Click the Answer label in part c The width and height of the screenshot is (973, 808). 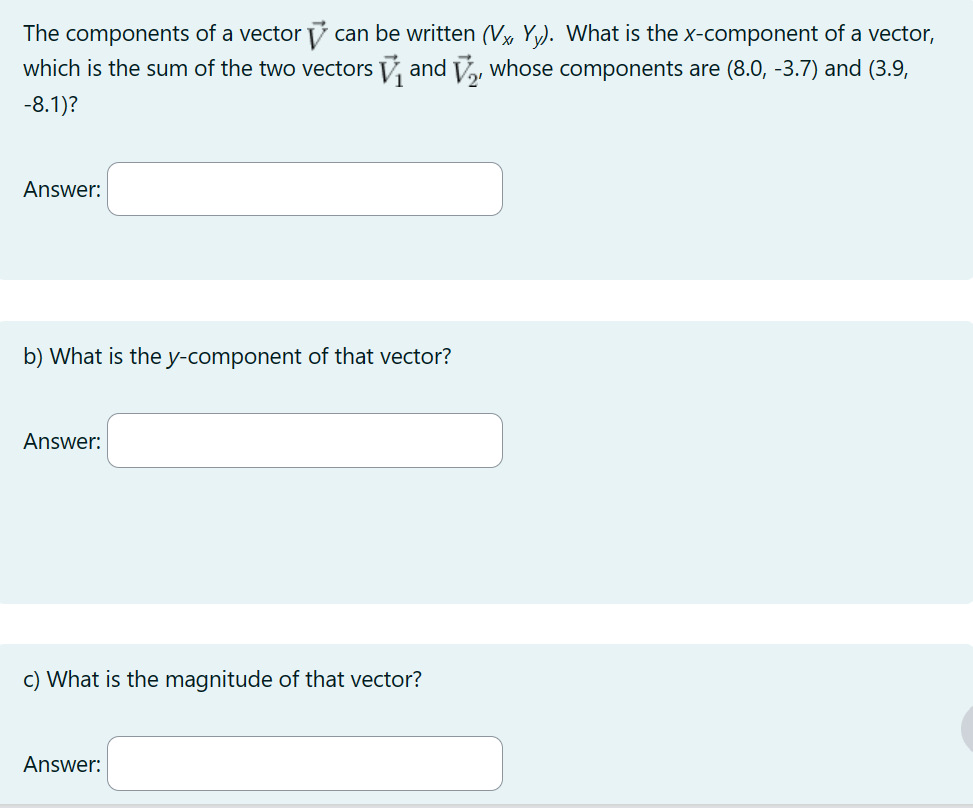pyautogui.click(x=61, y=764)
